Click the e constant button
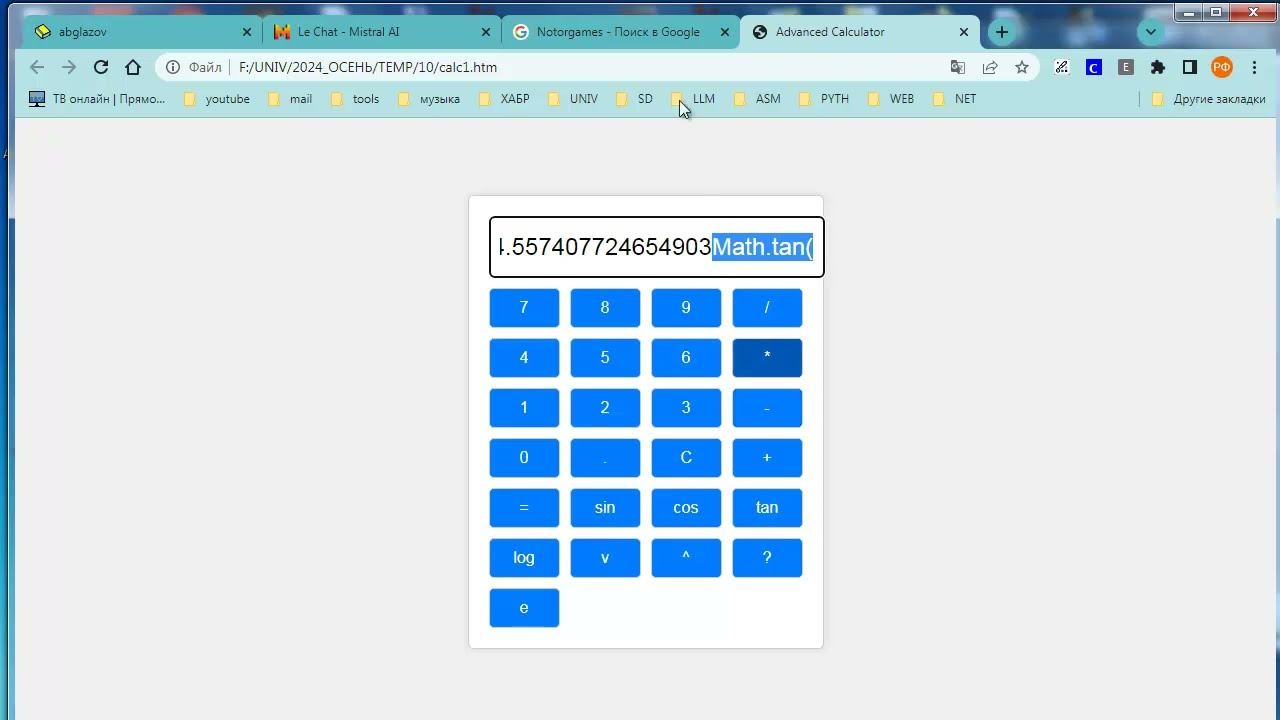Viewport: 1280px width, 720px height. [524, 608]
